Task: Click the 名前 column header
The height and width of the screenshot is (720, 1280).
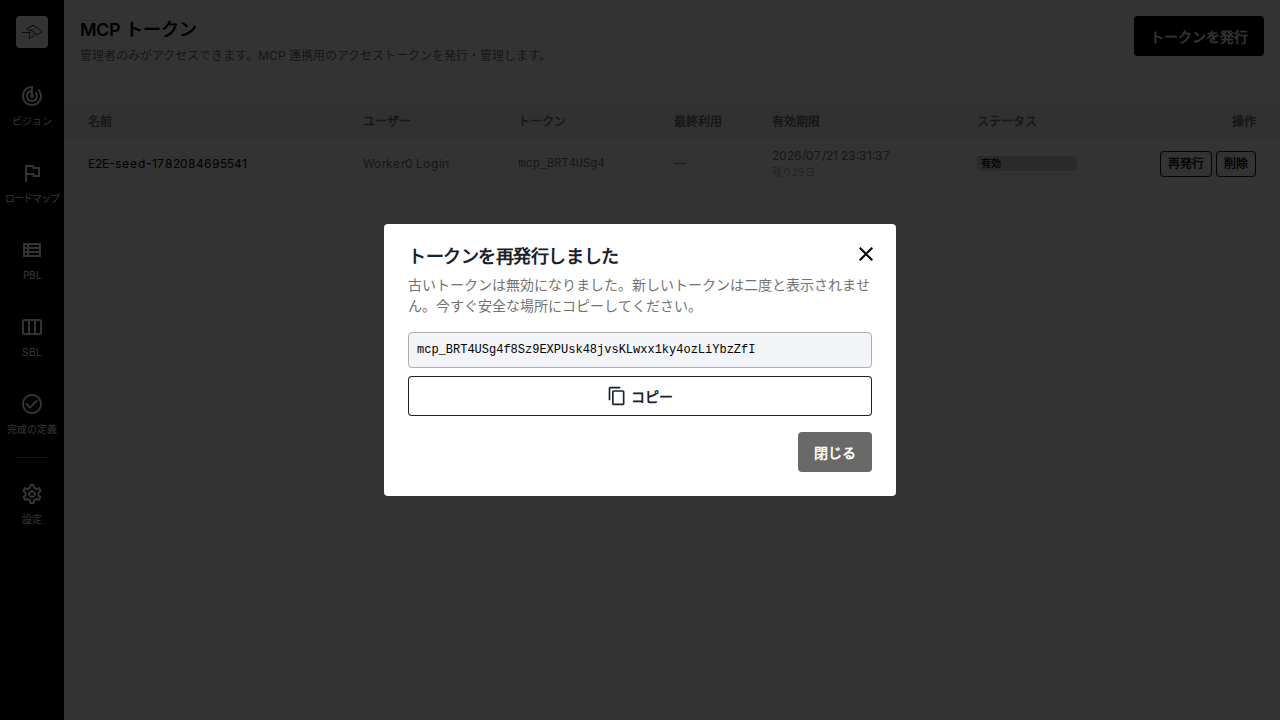Action: coord(100,121)
